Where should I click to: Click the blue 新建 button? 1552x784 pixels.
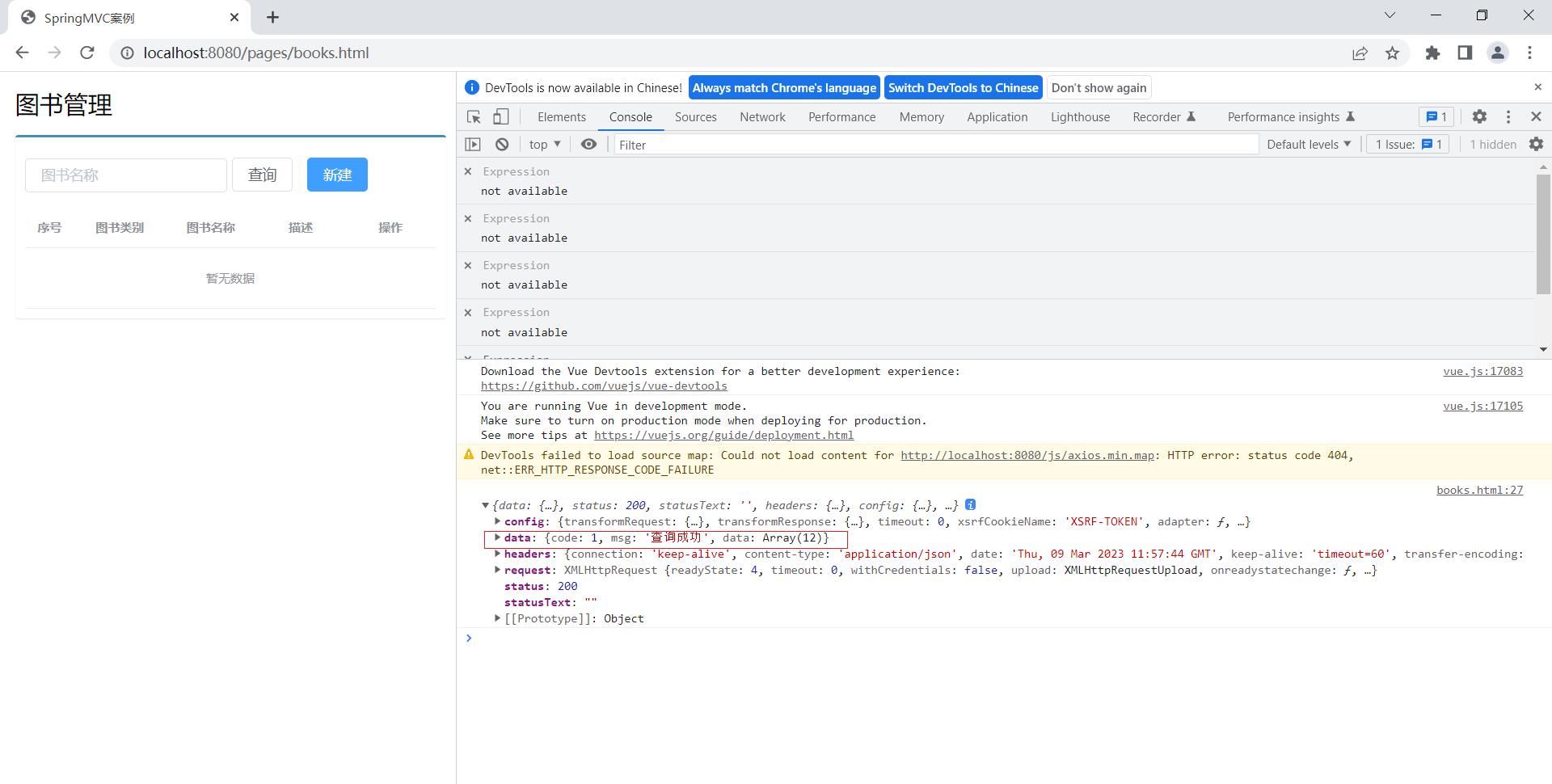337,175
